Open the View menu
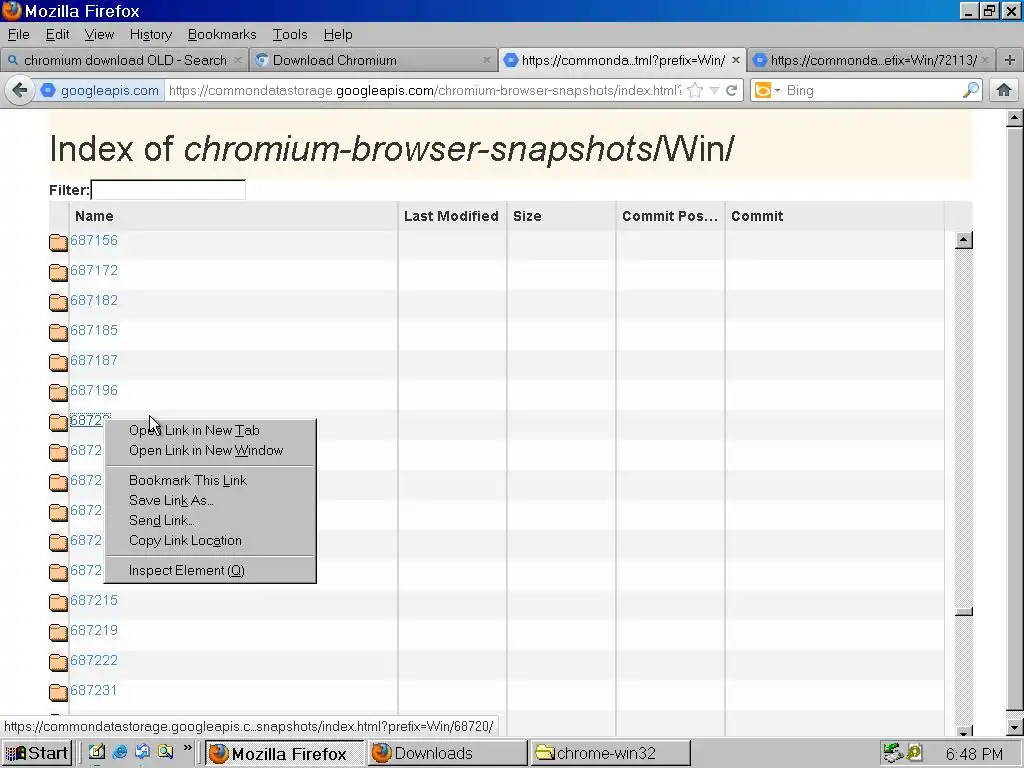1024x768 pixels. click(x=99, y=35)
